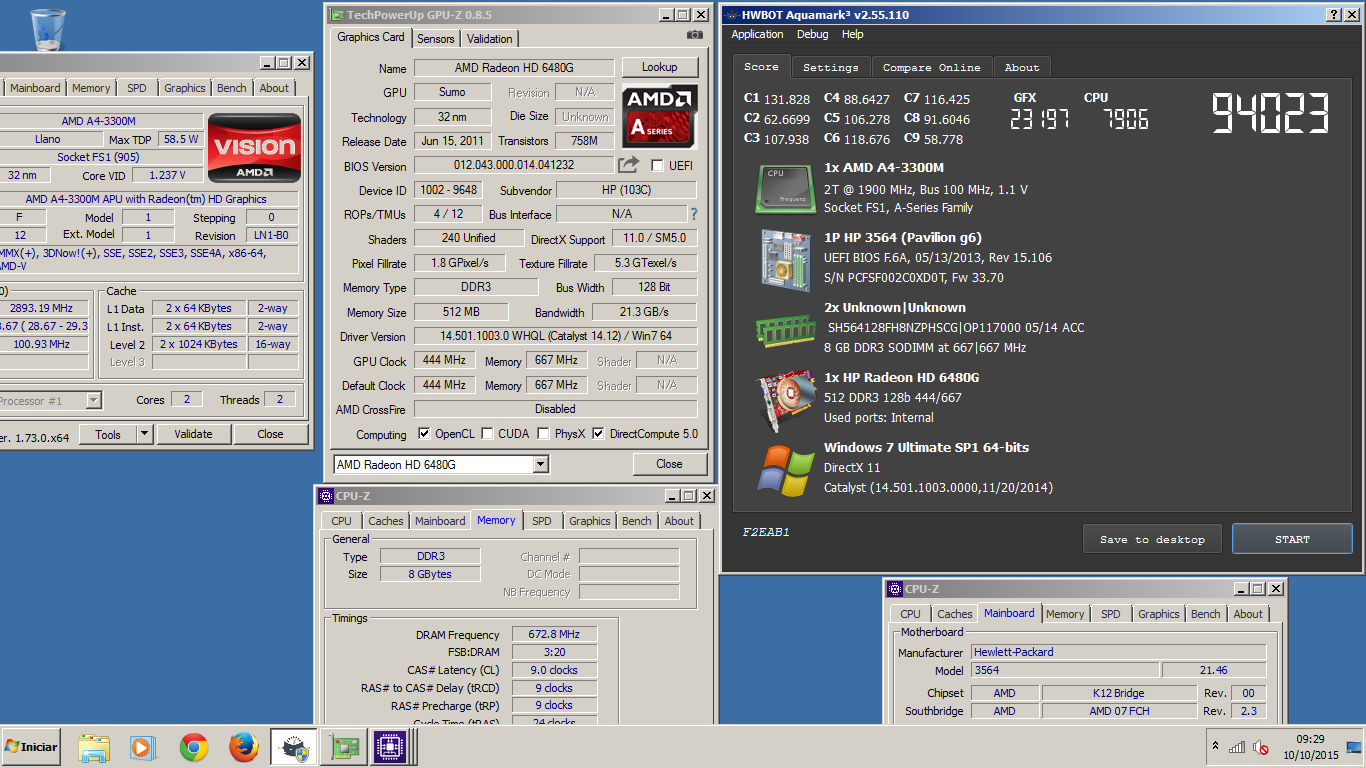Click the network signal tray icon

click(x=1237, y=747)
